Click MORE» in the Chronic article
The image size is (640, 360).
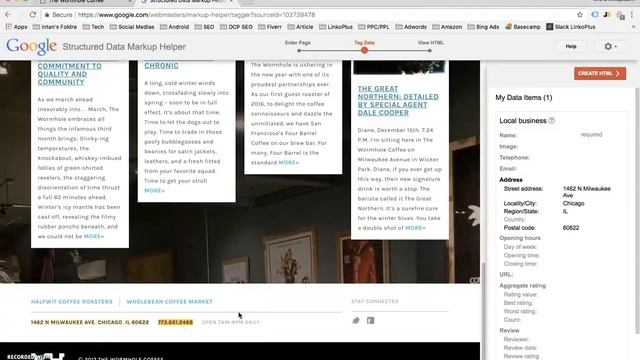[x=155, y=191]
